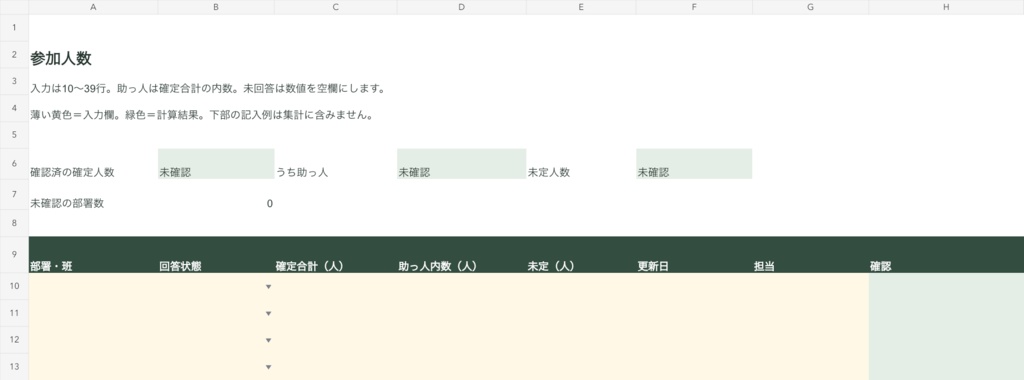
Task: Click the 未確認の部署数 label cell
Action: [93, 195]
